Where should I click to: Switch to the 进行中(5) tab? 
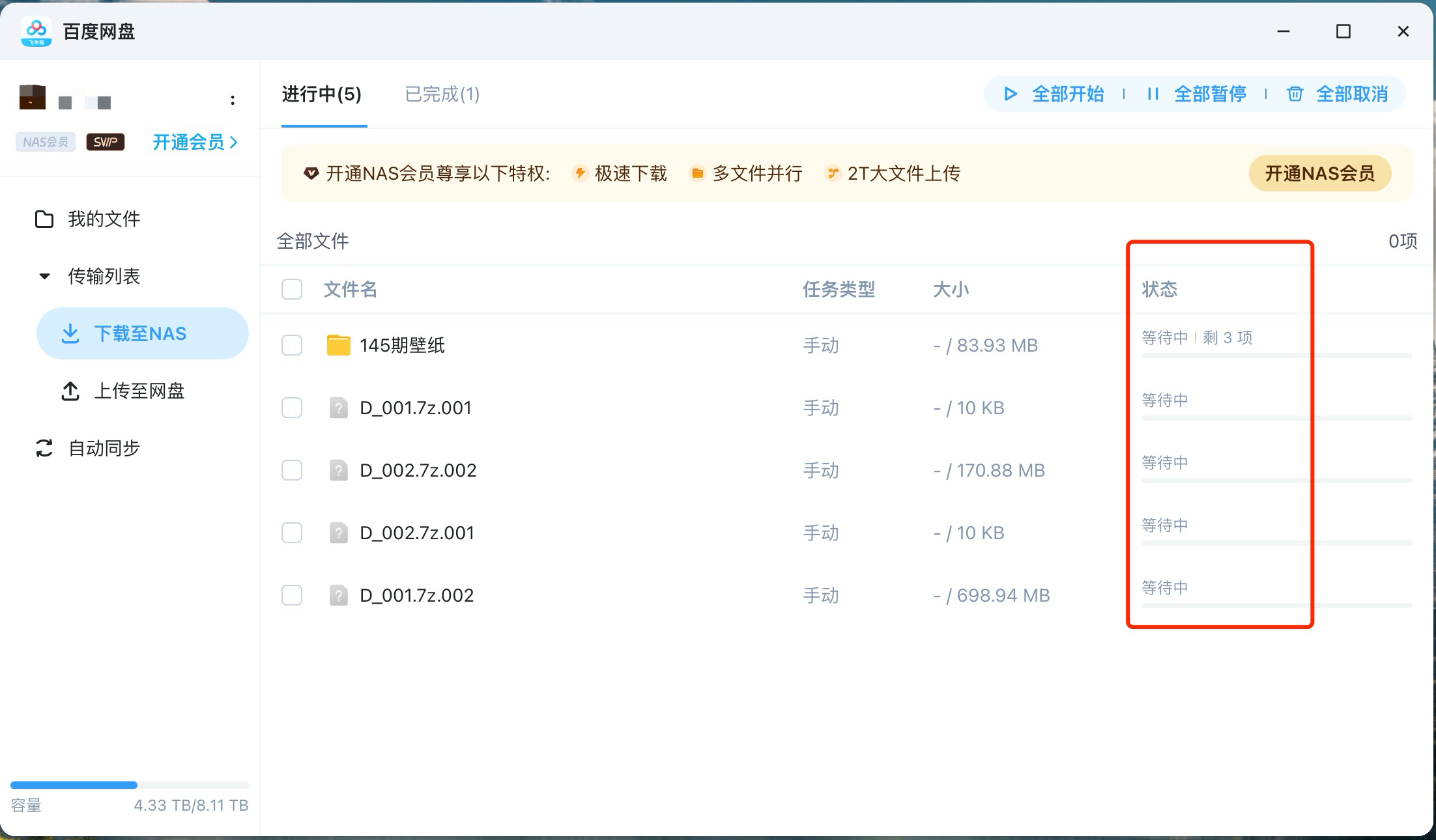pyautogui.click(x=322, y=94)
